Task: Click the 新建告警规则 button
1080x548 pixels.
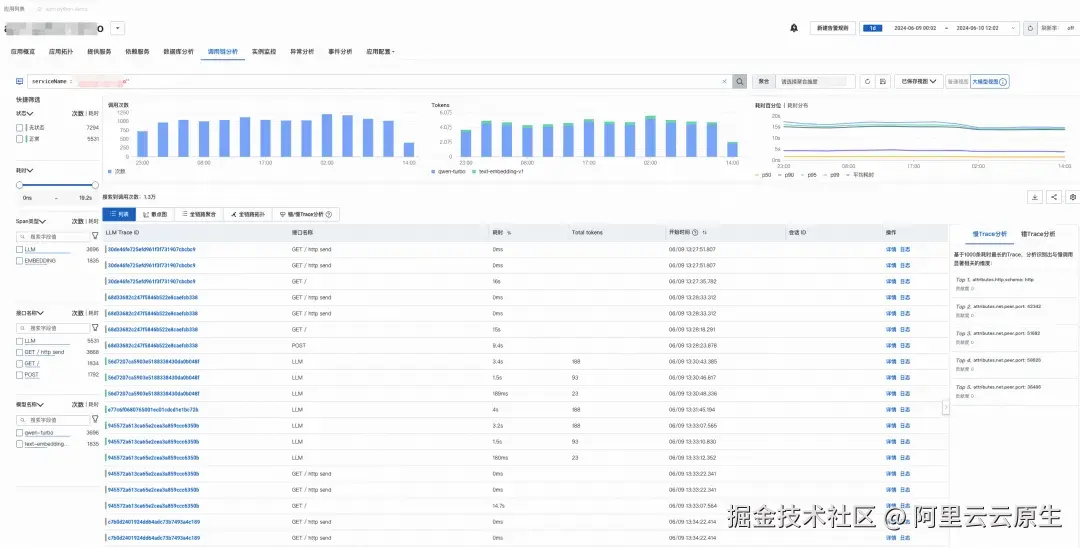Action: (x=832, y=28)
